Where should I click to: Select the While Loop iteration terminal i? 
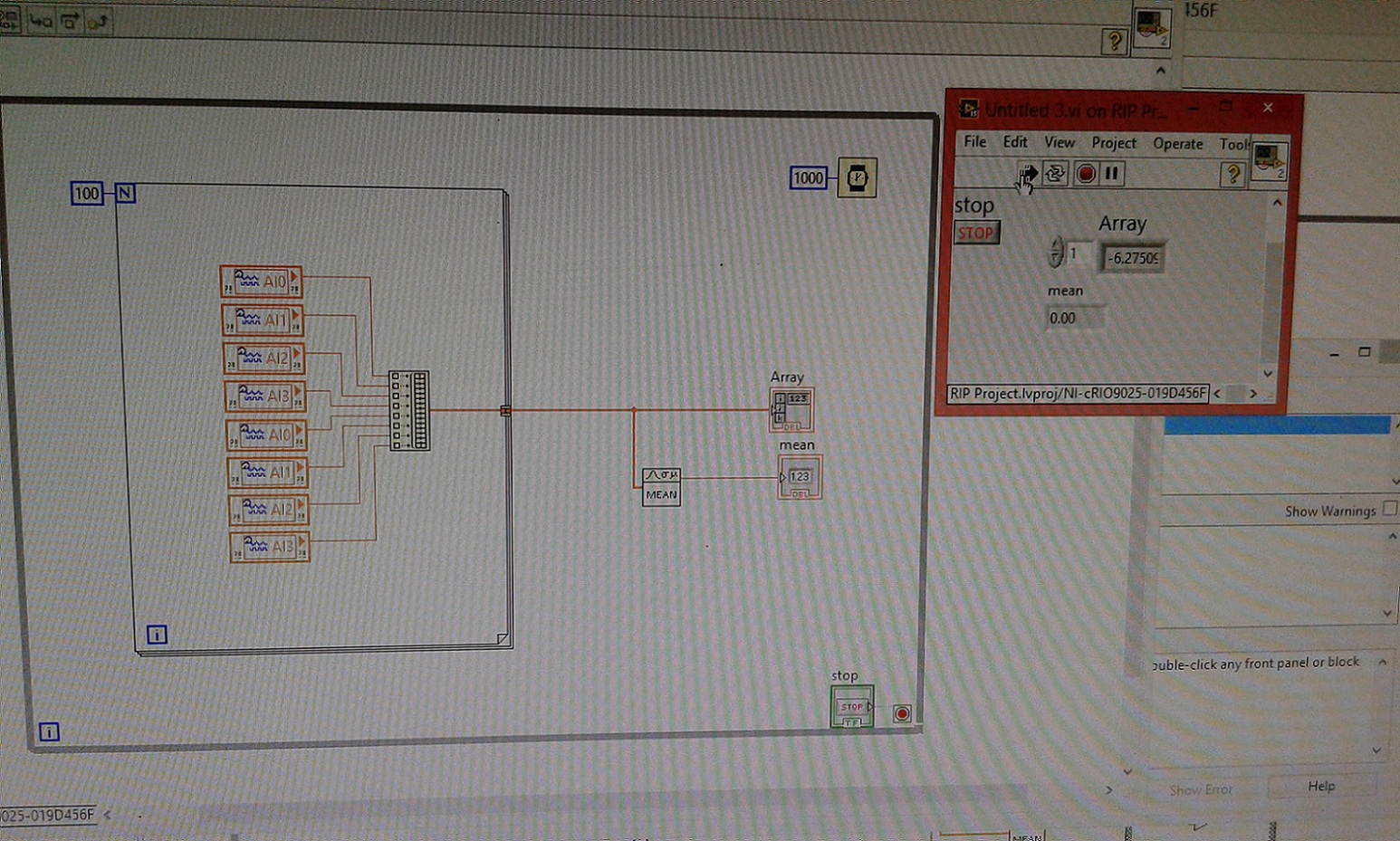(49, 731)
